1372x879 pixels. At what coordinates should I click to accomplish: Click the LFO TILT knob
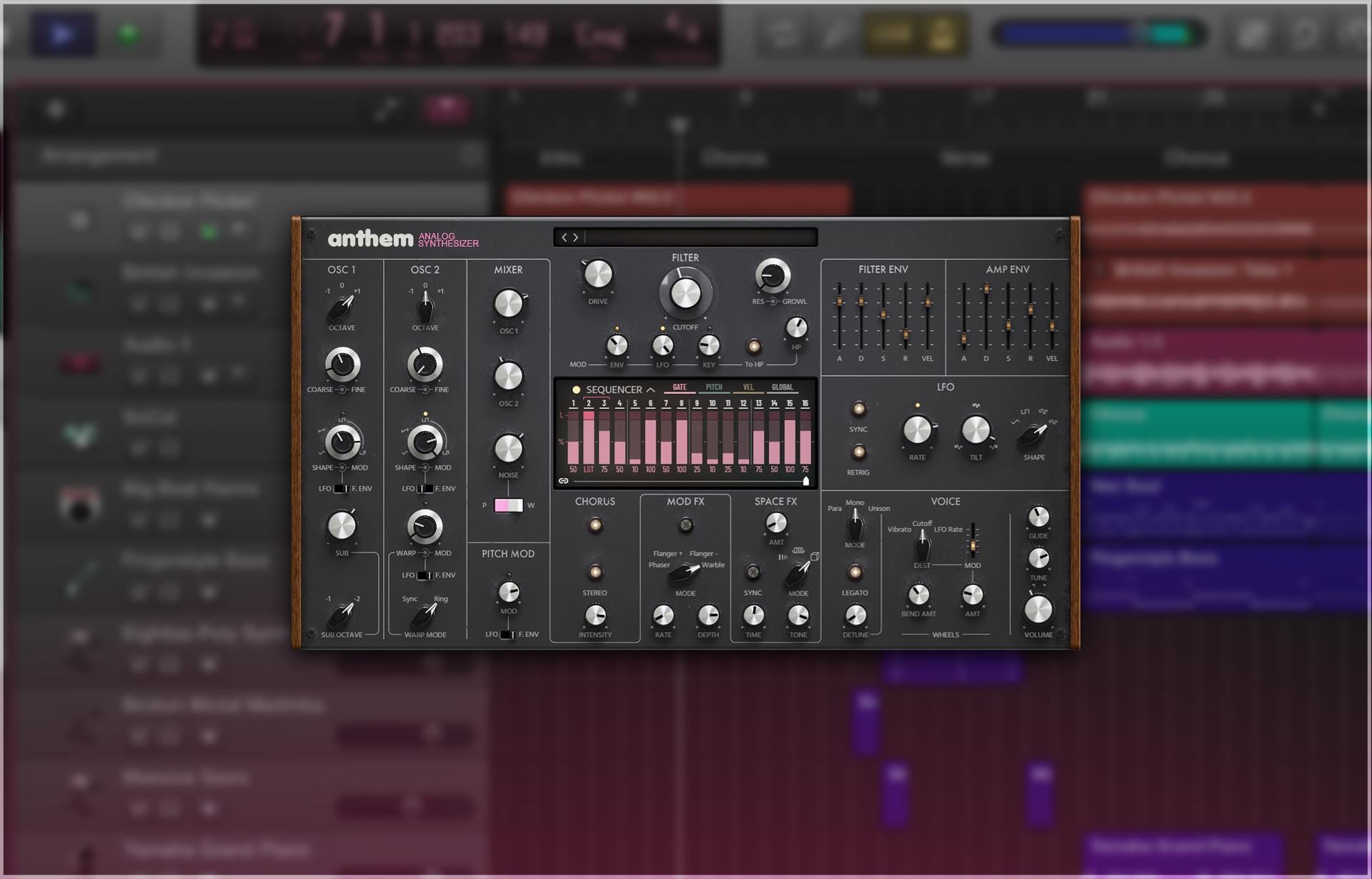point(975,430)
